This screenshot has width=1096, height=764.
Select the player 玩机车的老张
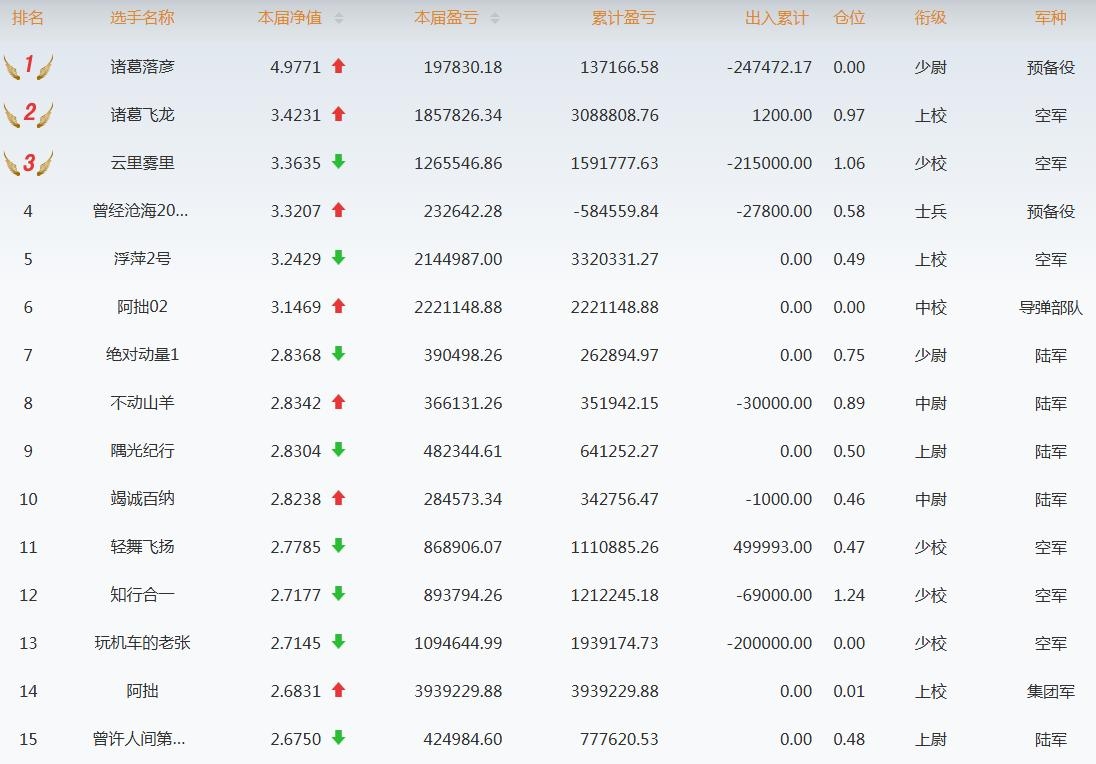pos(142,643)
